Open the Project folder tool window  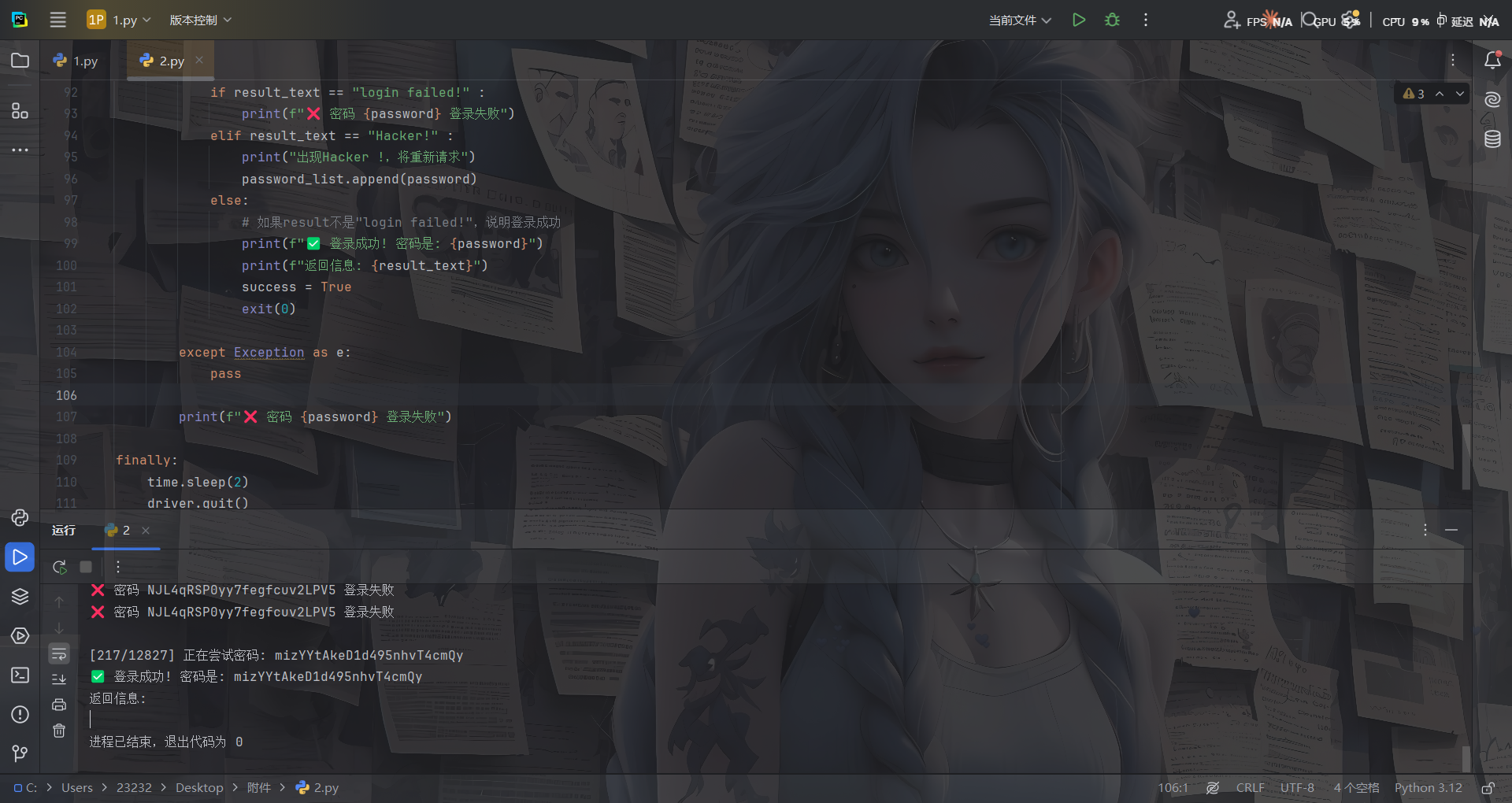pos(20,61)
